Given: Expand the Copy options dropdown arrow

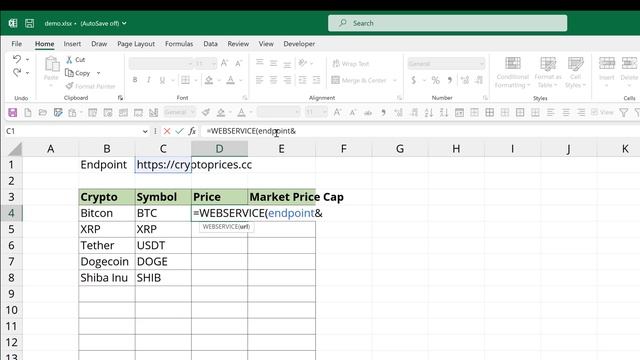Looking at the screenshot, I should point(98,73).
